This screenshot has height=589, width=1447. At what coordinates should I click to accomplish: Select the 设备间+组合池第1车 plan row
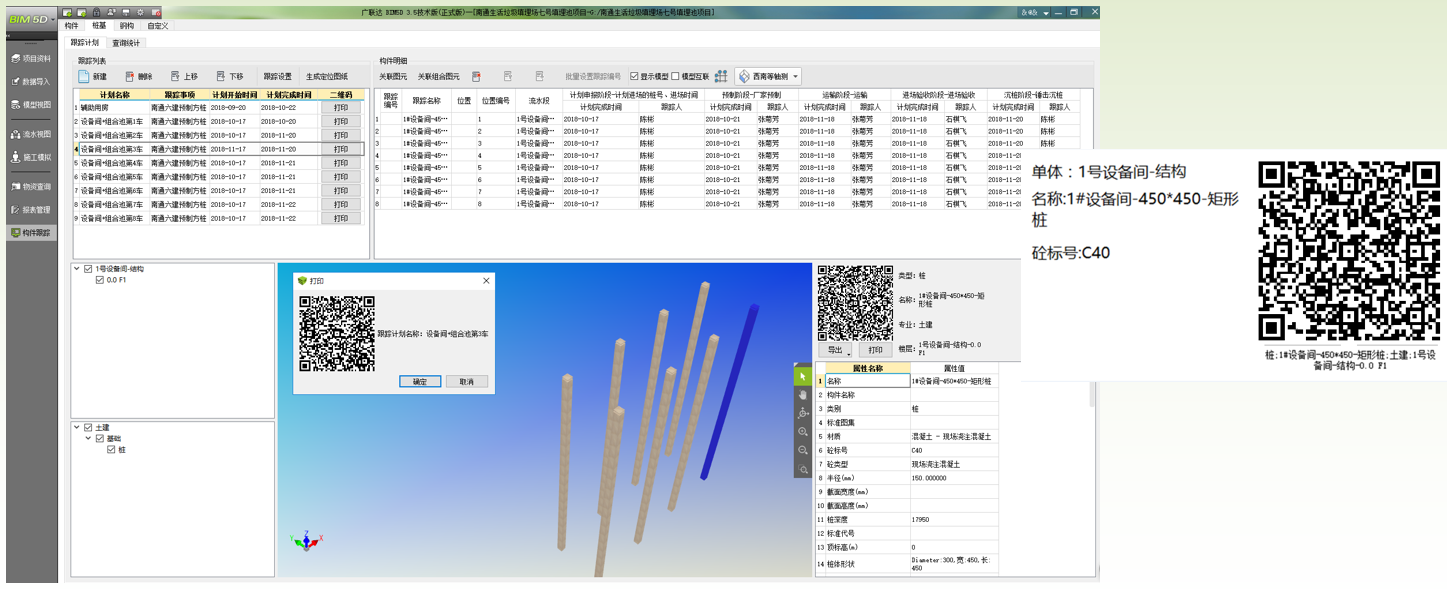click(x=218, y=121)
